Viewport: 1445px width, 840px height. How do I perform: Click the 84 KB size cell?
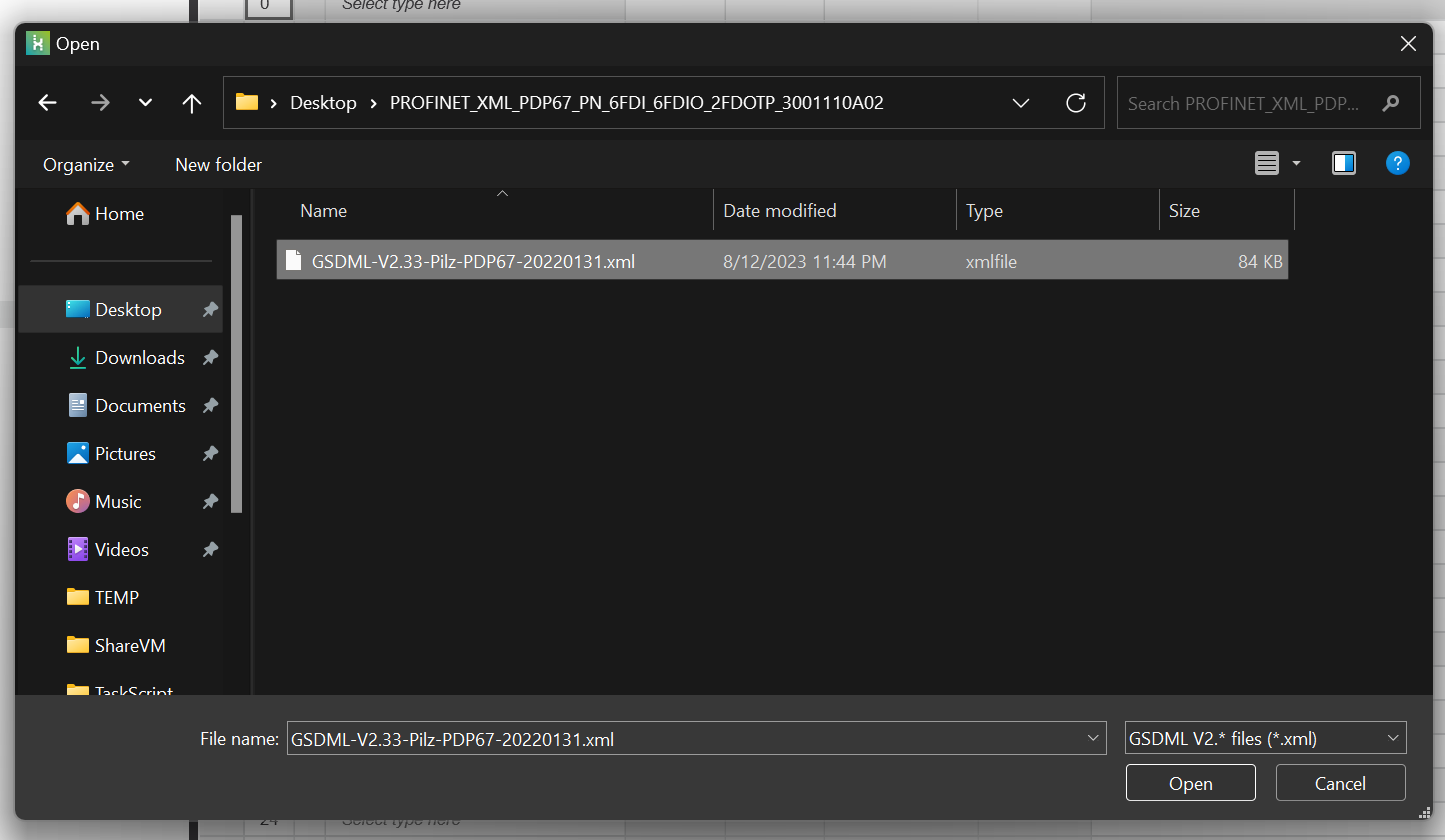pyautogui.click(x=1260, y=262)
